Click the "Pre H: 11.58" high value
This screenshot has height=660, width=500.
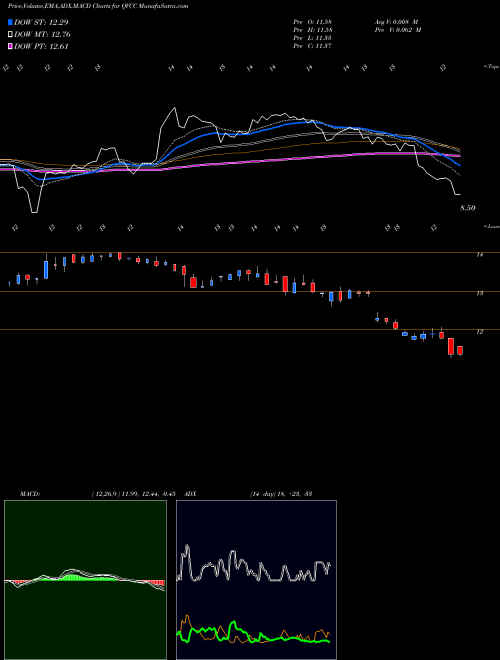point(313,30)
